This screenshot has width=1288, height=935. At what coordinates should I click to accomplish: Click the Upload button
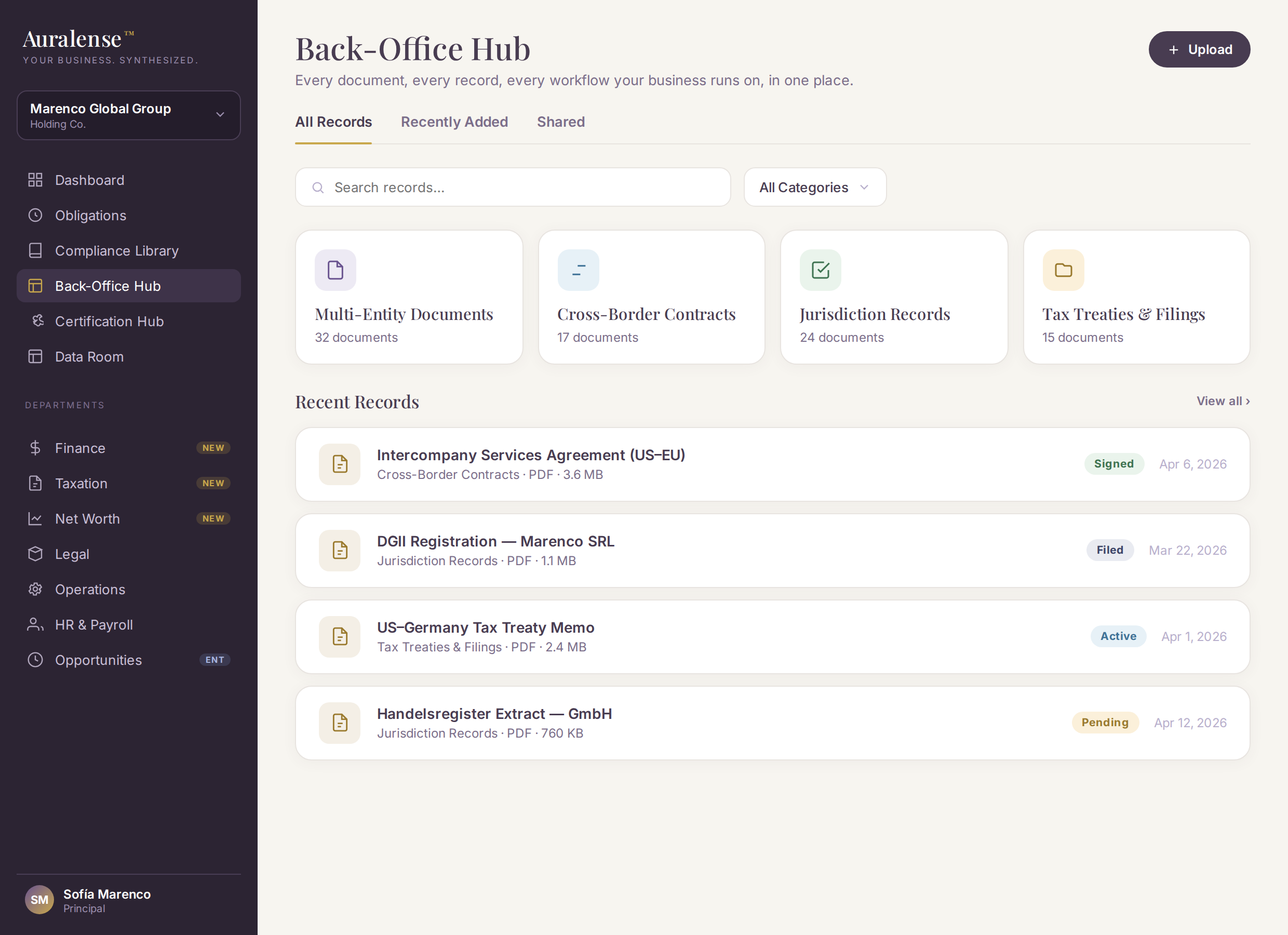(1199, 49)
